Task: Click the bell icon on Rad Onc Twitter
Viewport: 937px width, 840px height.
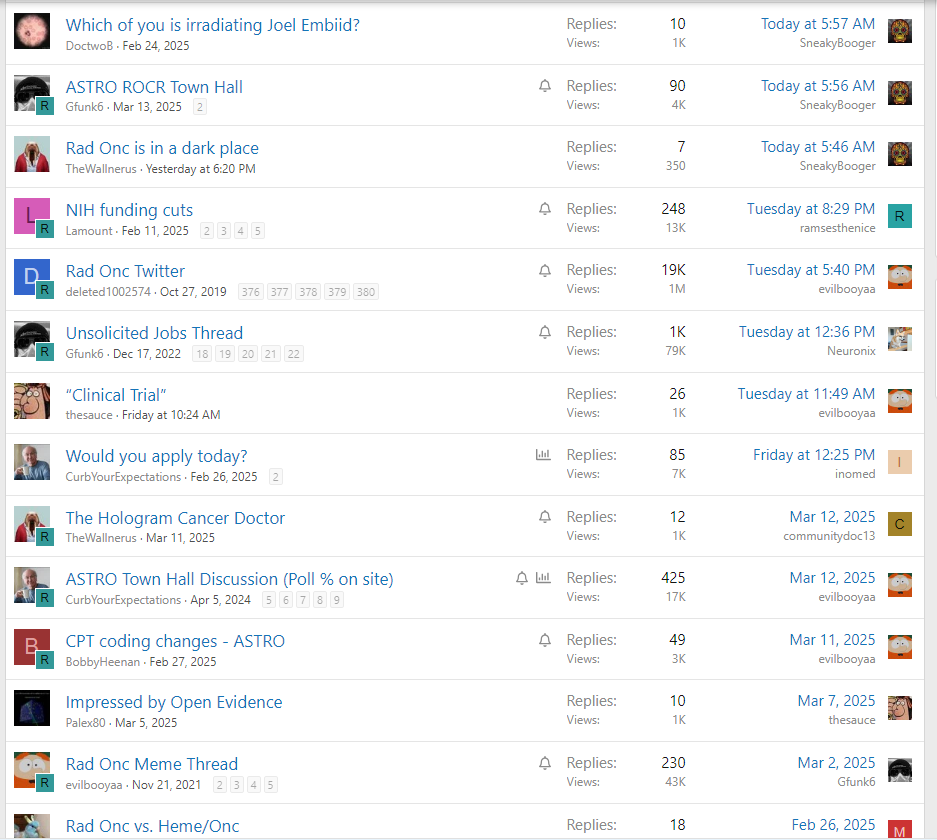Action: pyautogui.click(x=545, y=271)
